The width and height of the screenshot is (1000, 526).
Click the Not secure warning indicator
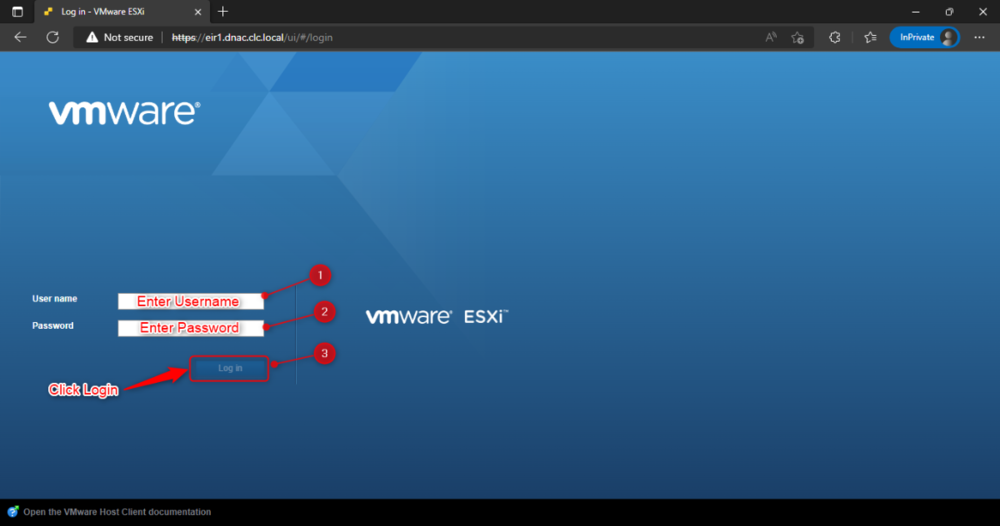[x=120, y=38]
